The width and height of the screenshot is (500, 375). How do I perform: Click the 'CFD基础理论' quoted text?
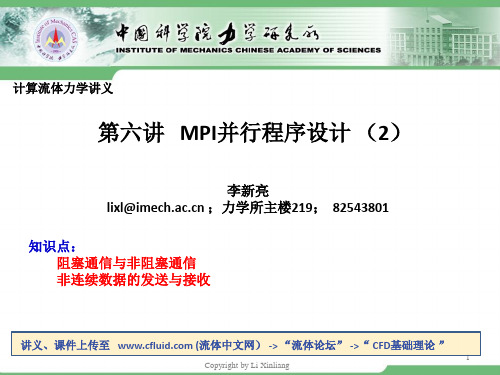(404, 345)
